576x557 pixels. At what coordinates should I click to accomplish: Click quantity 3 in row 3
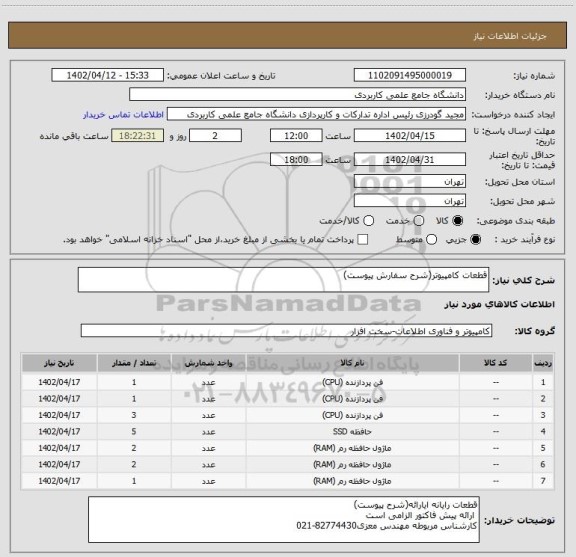point(134,415)
